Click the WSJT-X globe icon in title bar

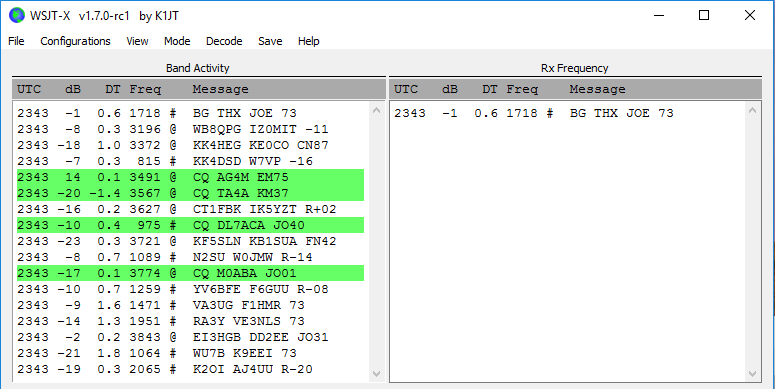(17, 16)
